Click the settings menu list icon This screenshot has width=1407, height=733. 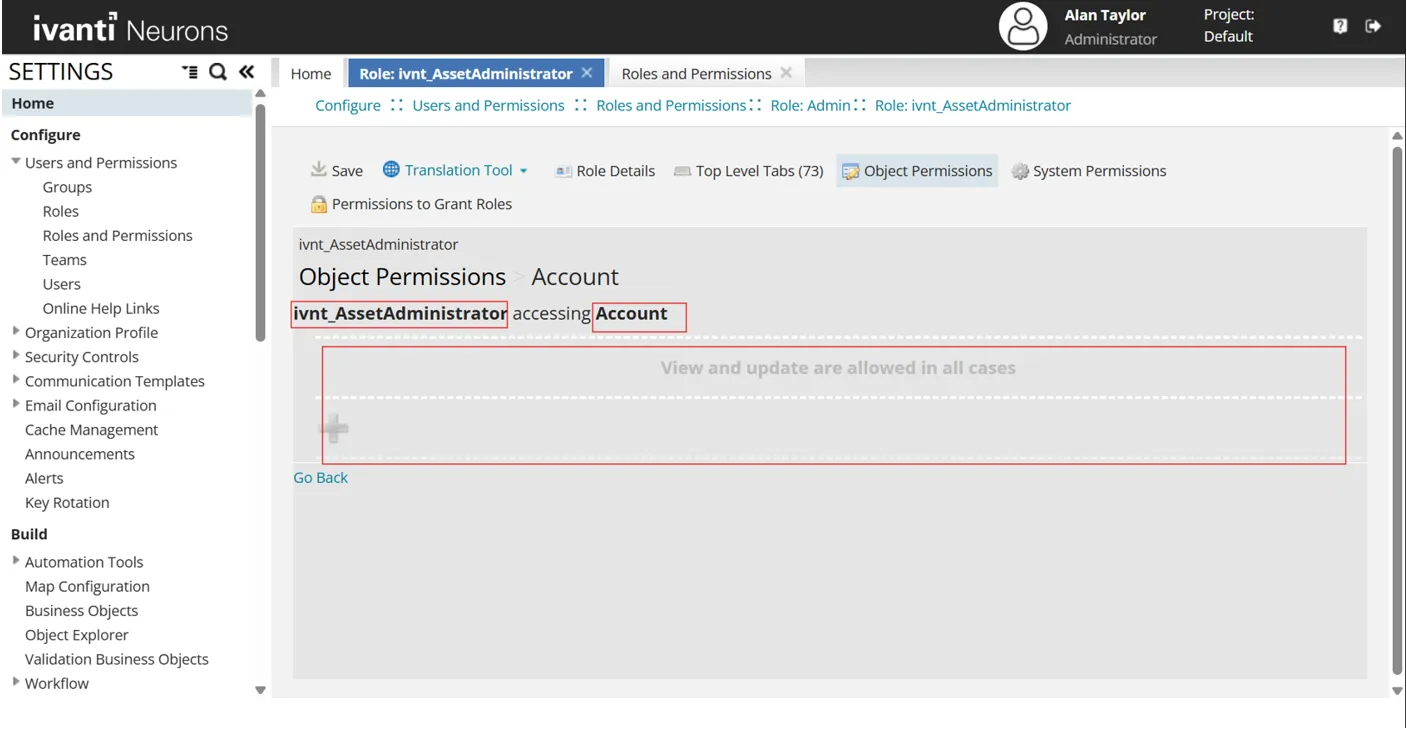(x=190, y=72)
